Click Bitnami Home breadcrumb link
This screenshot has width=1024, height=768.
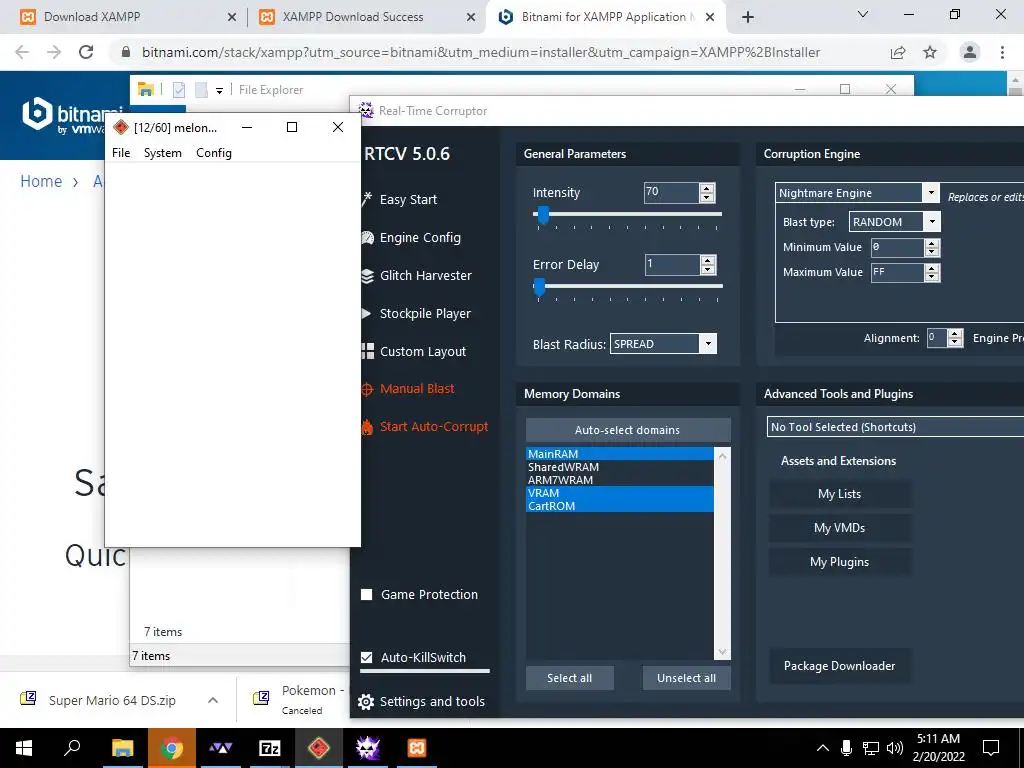(41, 182)
